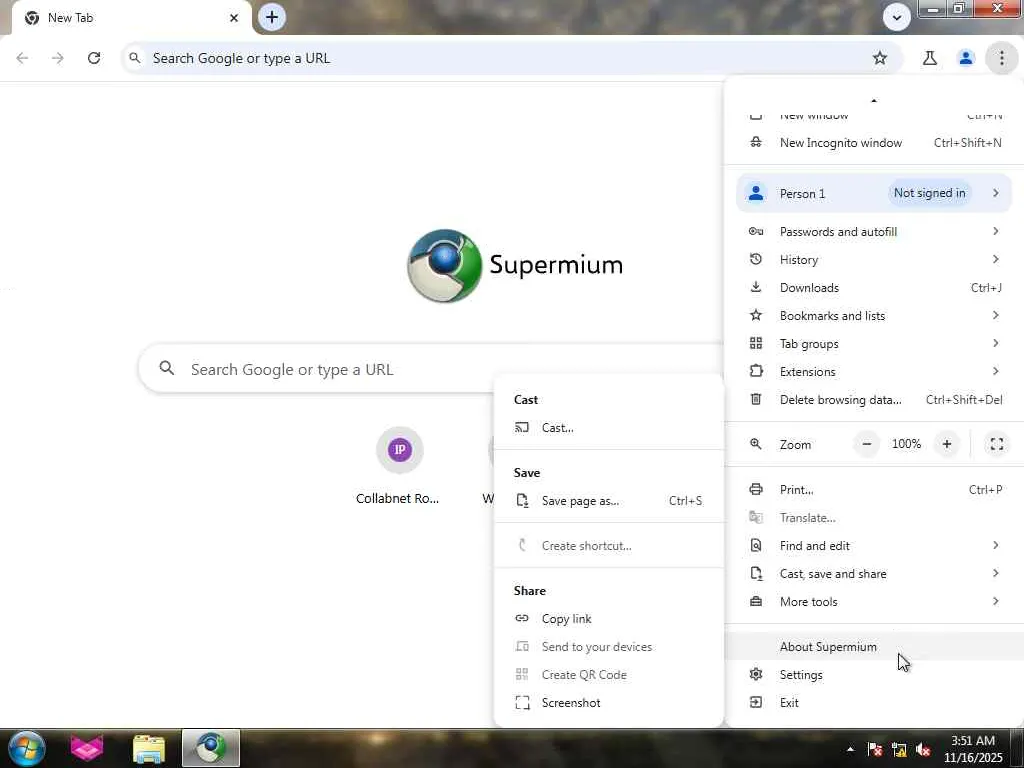Click the Supermium taskbar button
This screenshot has height=768, width=1024.
pyautogui.click(x=211, y=748)
